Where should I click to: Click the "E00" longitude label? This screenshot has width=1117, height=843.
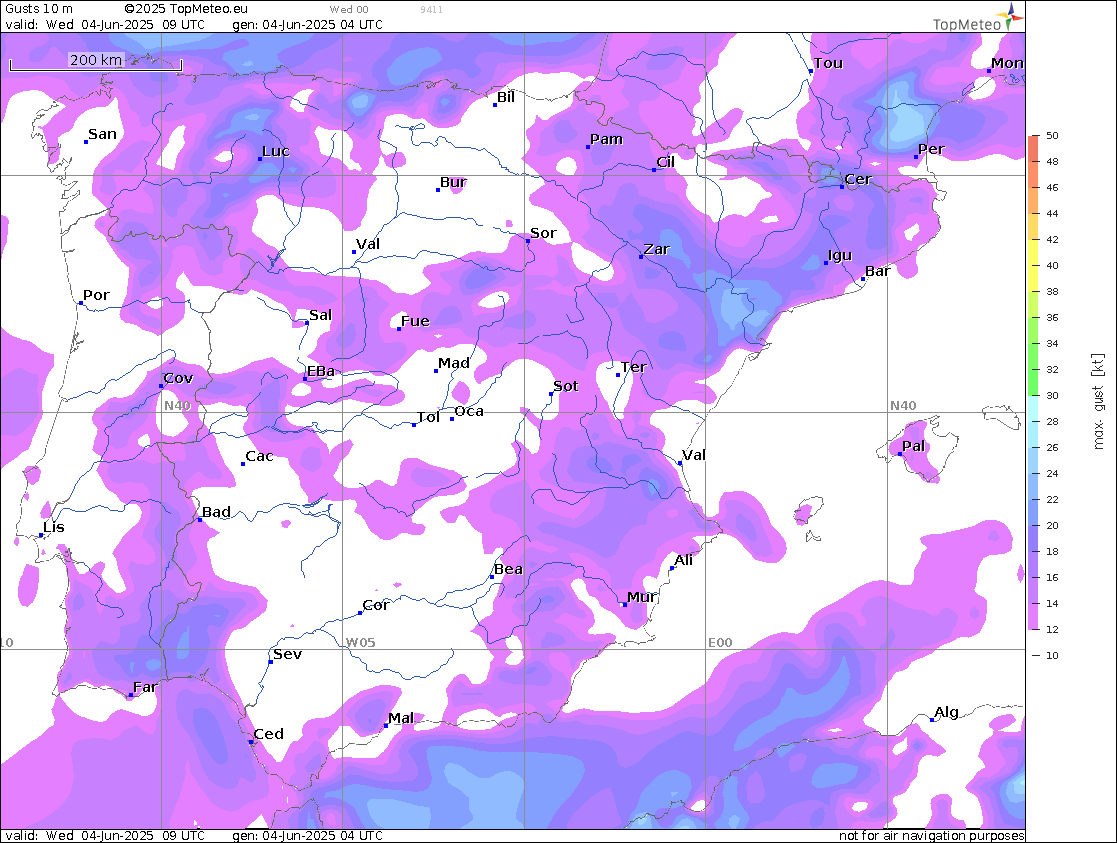pos(720,642)
